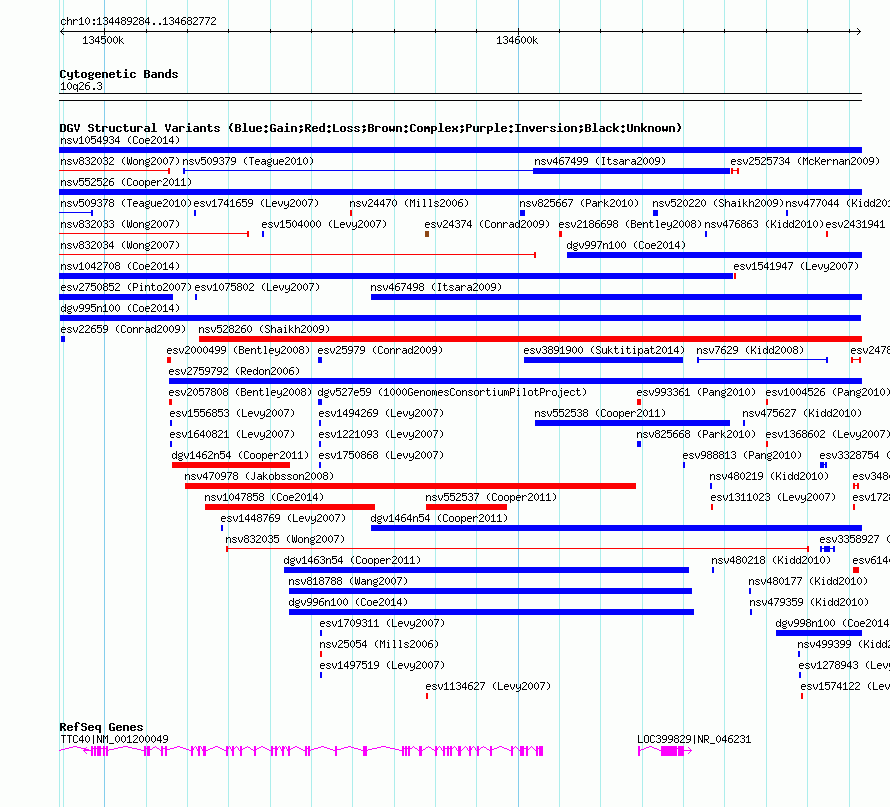The image size is (890, 807).
Task: Open nsv509379 (Teague2010) variant label
Action: (248, 161)
